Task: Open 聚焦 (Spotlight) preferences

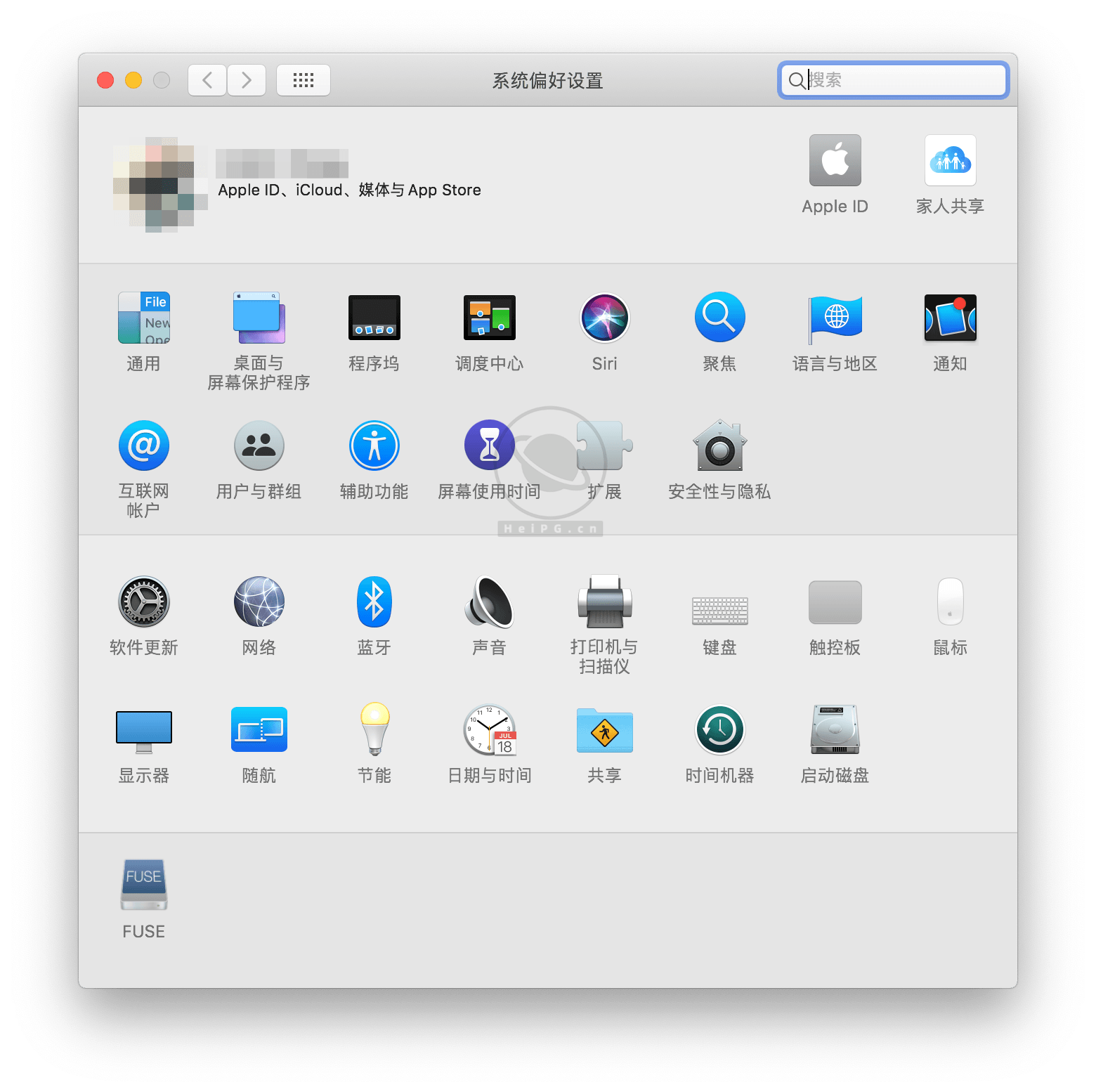Action: [x=720, y=318]
